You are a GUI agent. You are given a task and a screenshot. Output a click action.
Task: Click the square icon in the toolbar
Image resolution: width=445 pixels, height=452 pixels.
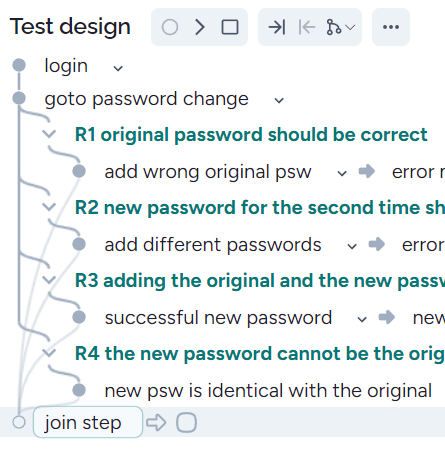click(x=230, y=27)
